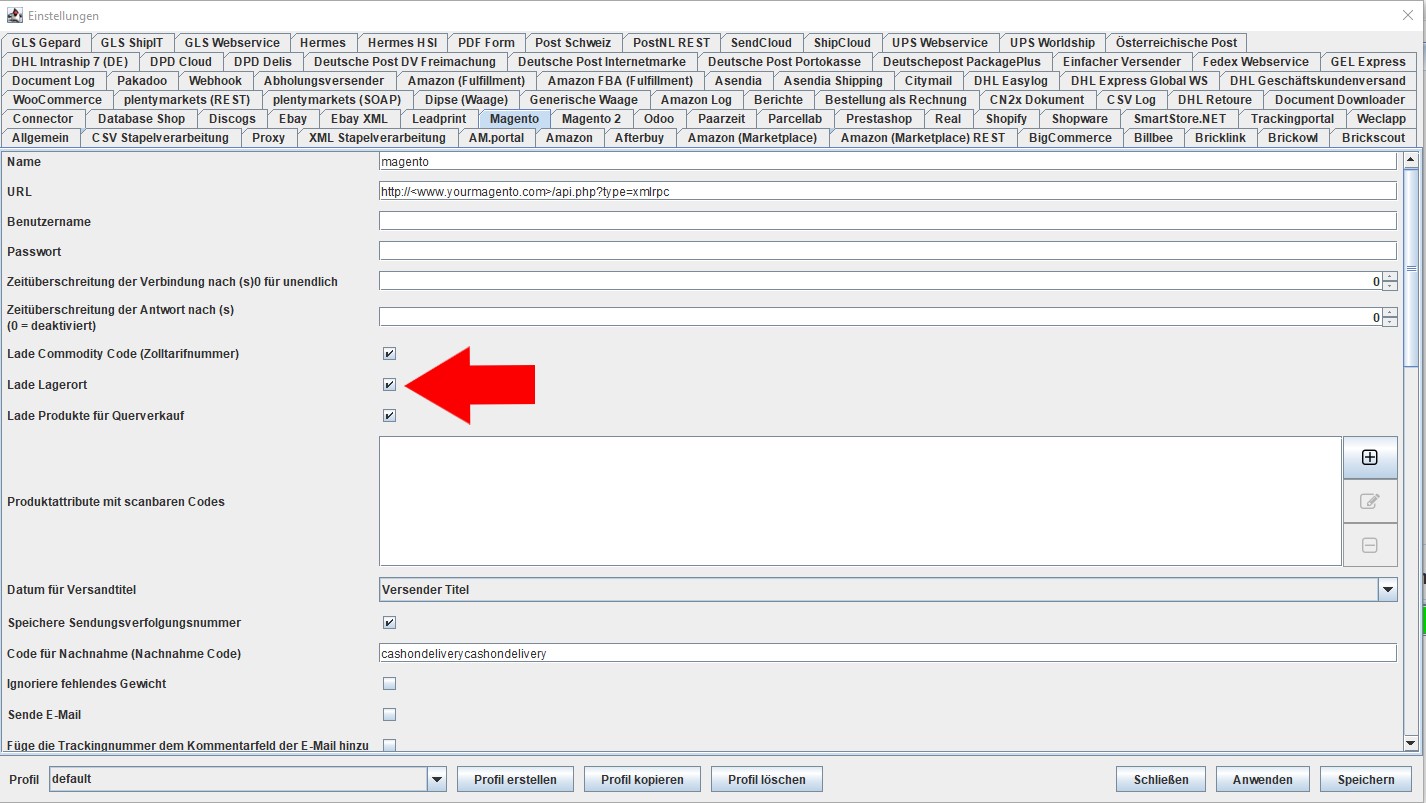Switch to the Shopify tab
The width and height of the screenshot is (1426, 803).
tap(1006, 119)
